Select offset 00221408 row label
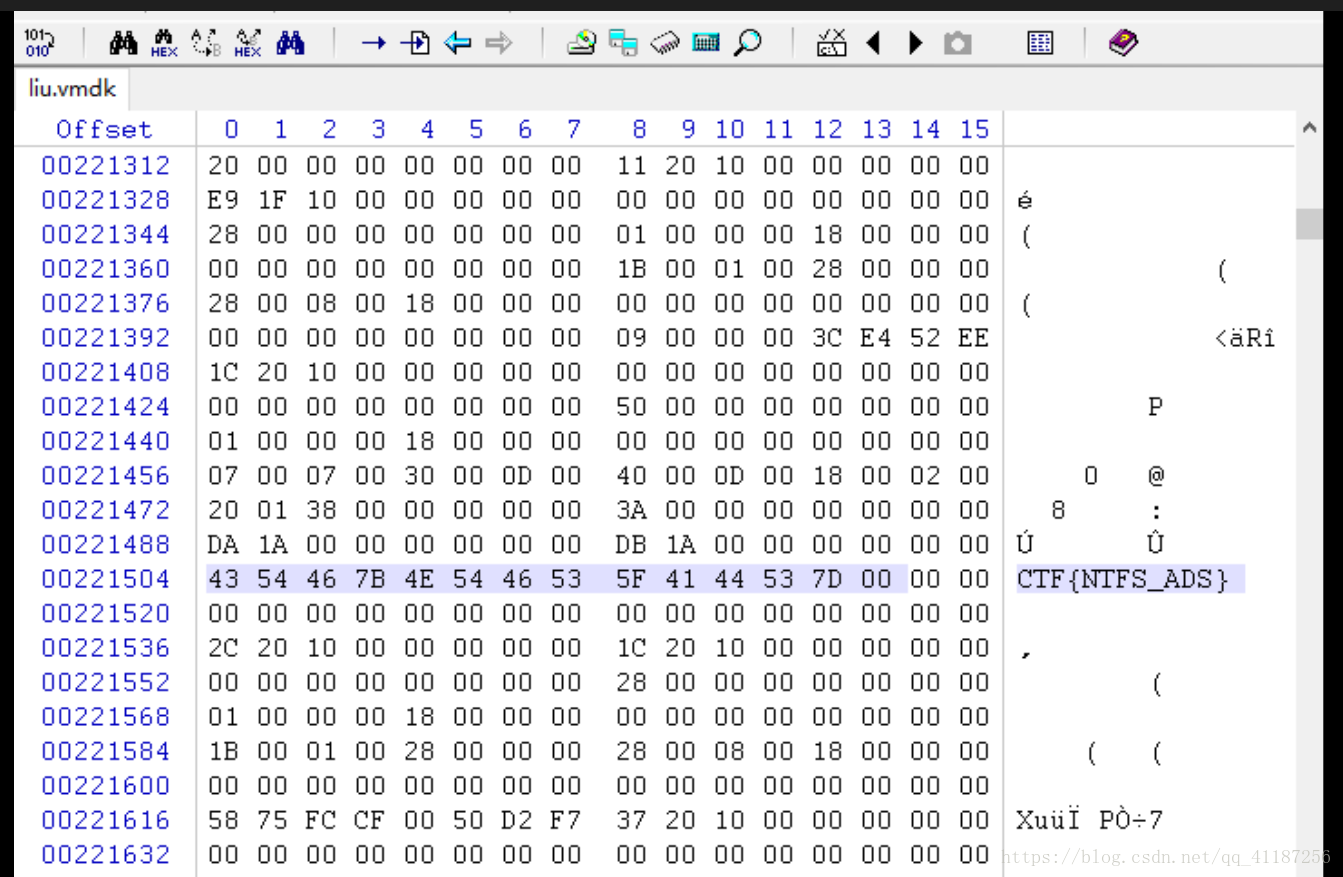This screenshot has height=877, width=1343. pyautogui.click(x=106, y=372)
